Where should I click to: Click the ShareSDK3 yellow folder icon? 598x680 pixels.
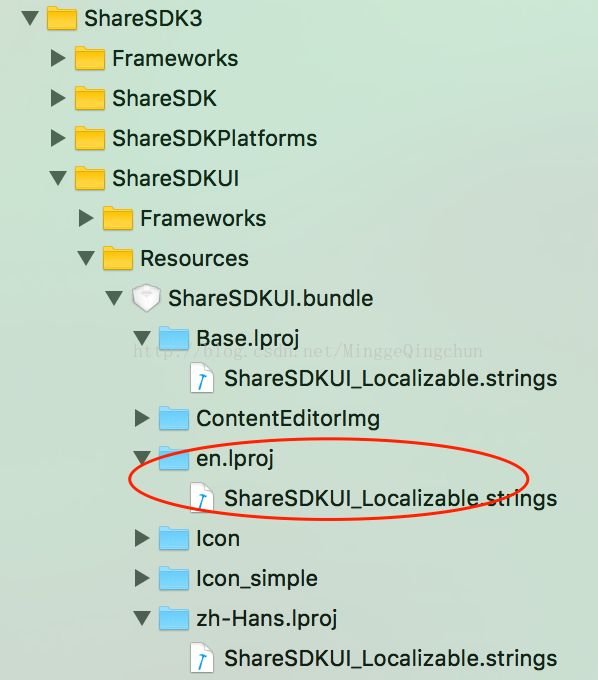point(62,18)
